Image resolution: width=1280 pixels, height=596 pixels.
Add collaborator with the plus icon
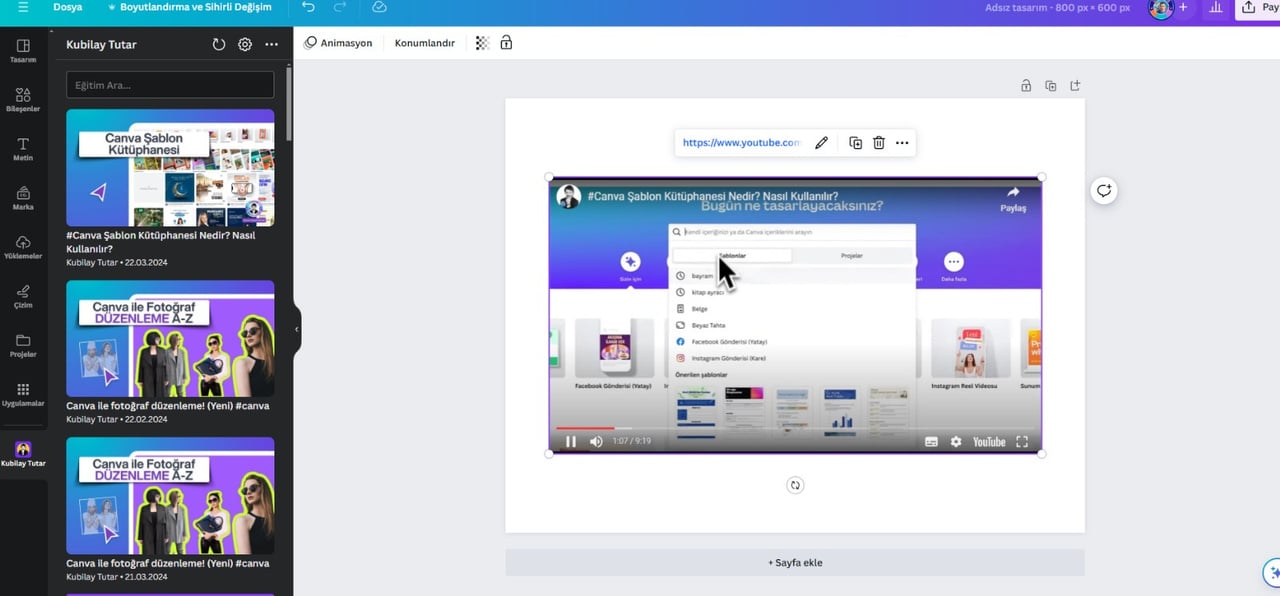1183,7
